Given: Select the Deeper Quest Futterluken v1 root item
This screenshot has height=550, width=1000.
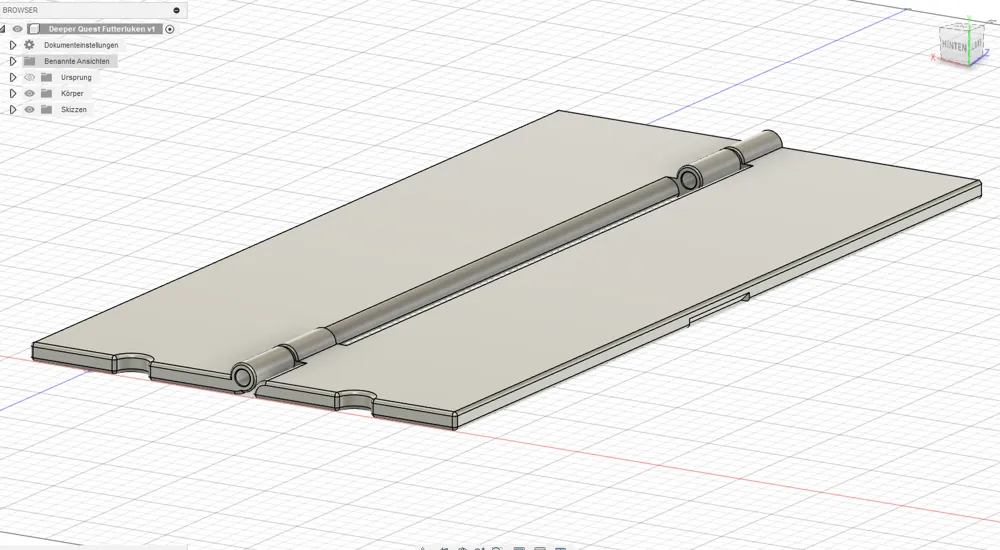Looking at the screenshot, I should coord(101,29).
